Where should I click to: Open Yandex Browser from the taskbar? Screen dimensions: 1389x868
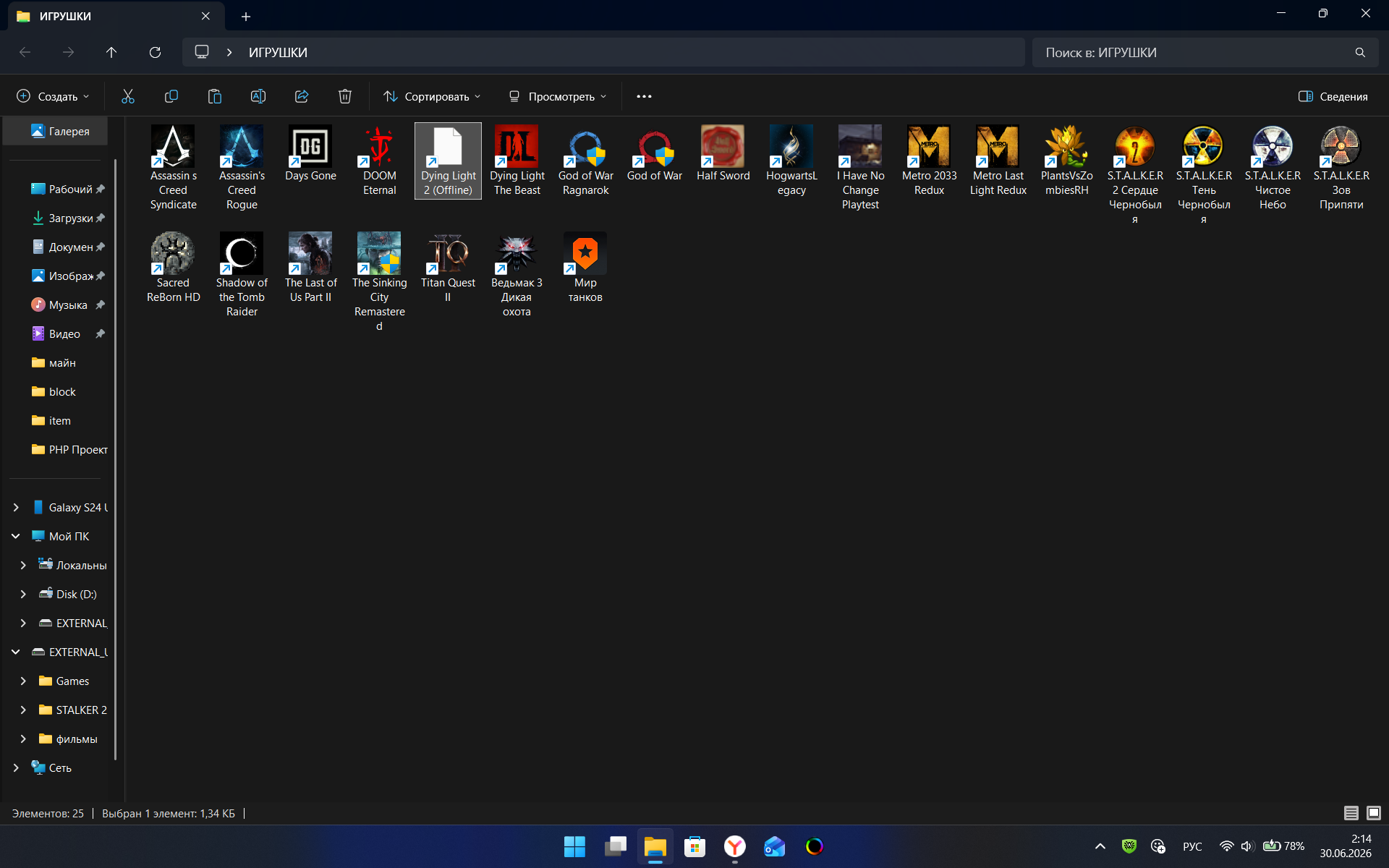735,846
